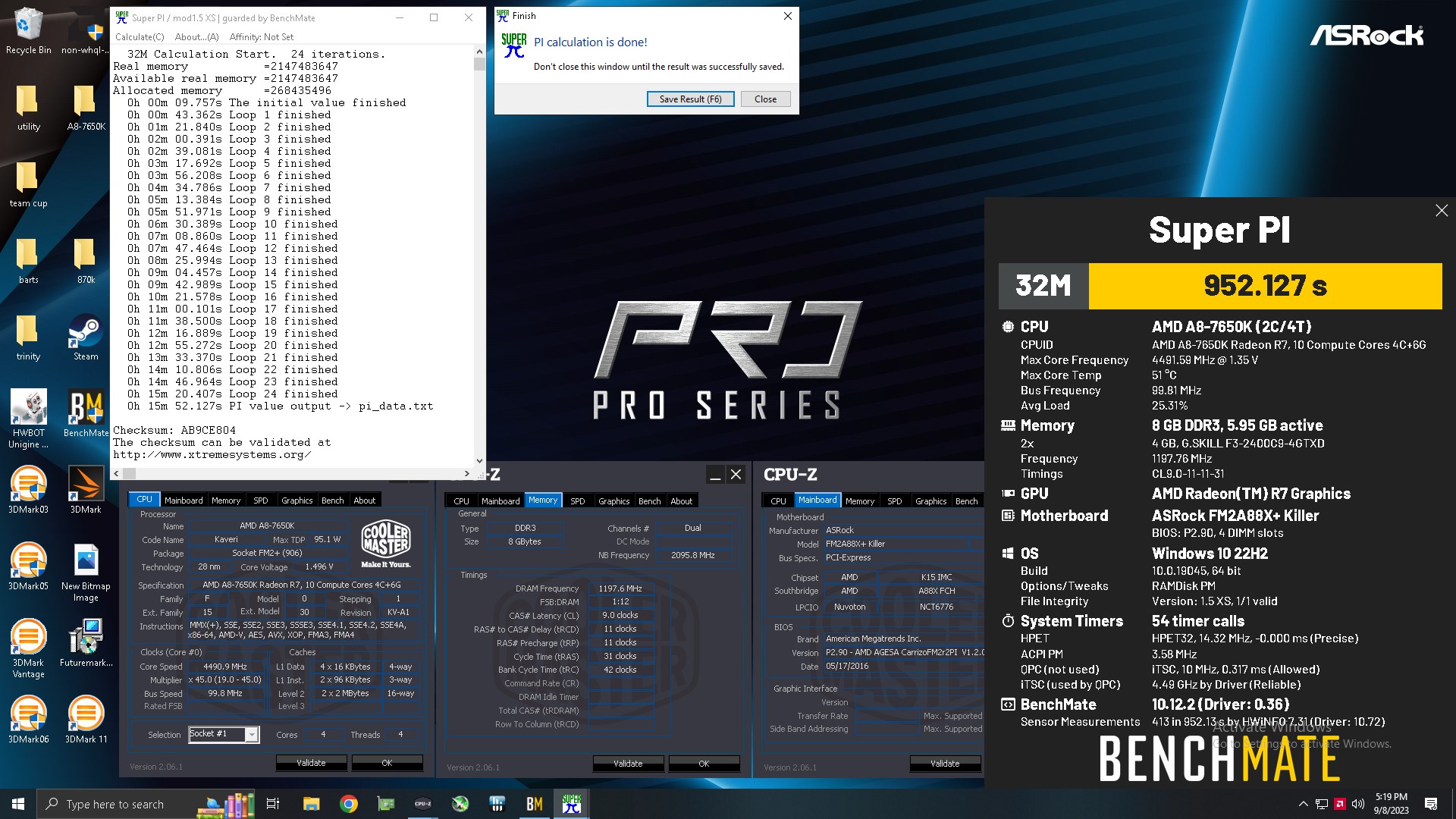1456x819 pixels.
Task: Open the trinity folder on desktop
Action: pos(29,337)
